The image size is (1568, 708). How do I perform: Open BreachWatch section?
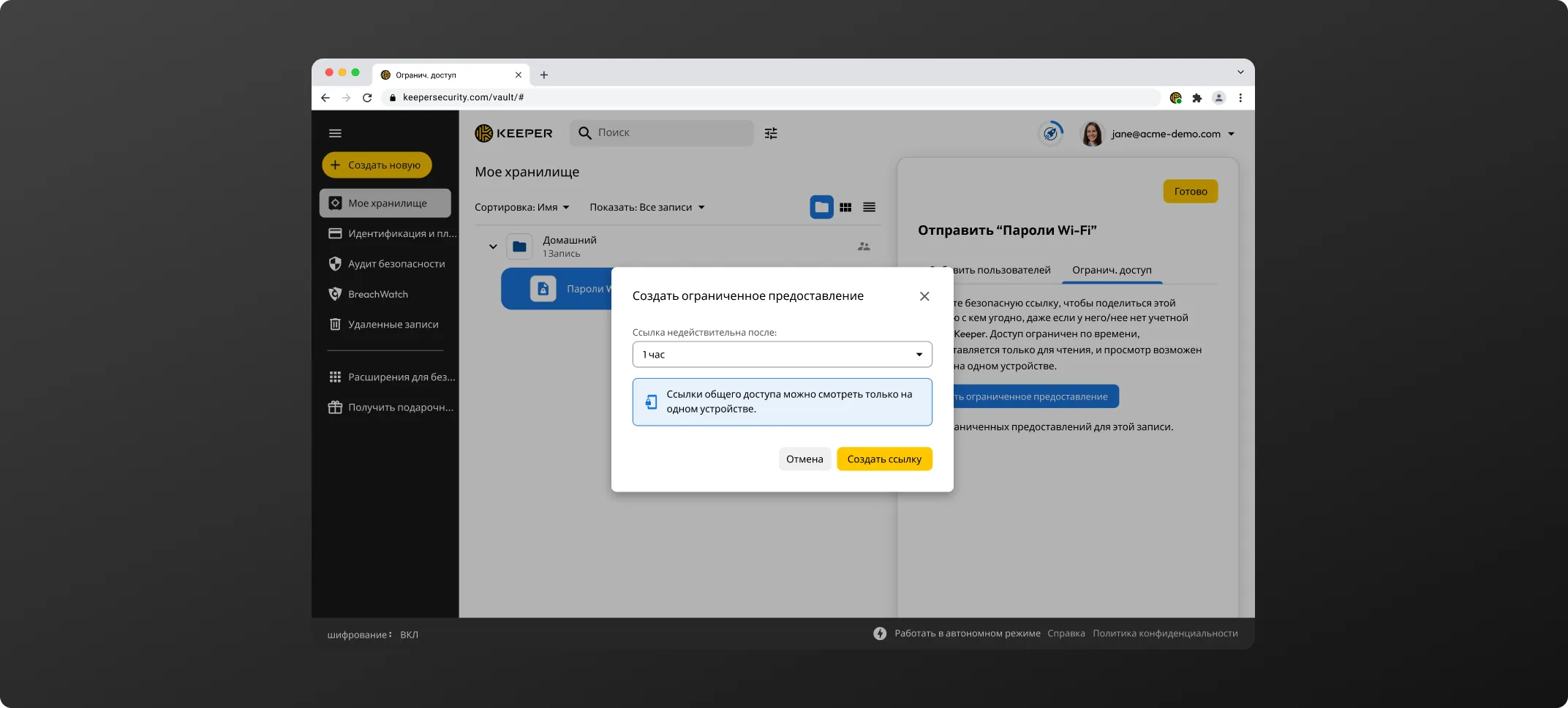coord(369,294)
